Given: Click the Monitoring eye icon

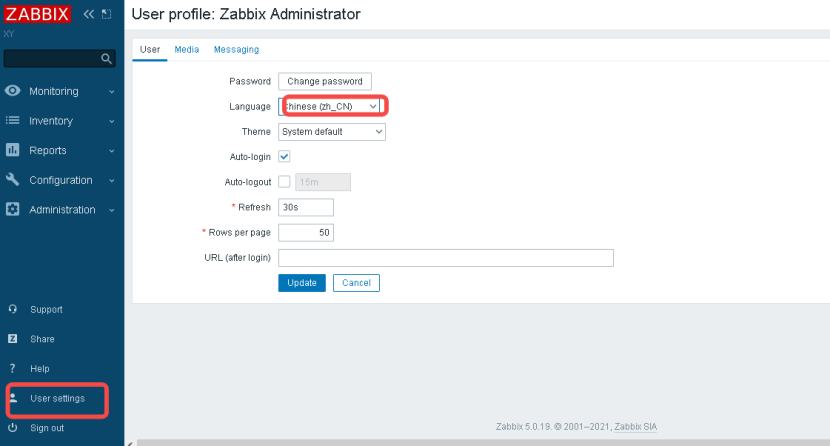Looking at the screenshot, I should pos(13,90).
